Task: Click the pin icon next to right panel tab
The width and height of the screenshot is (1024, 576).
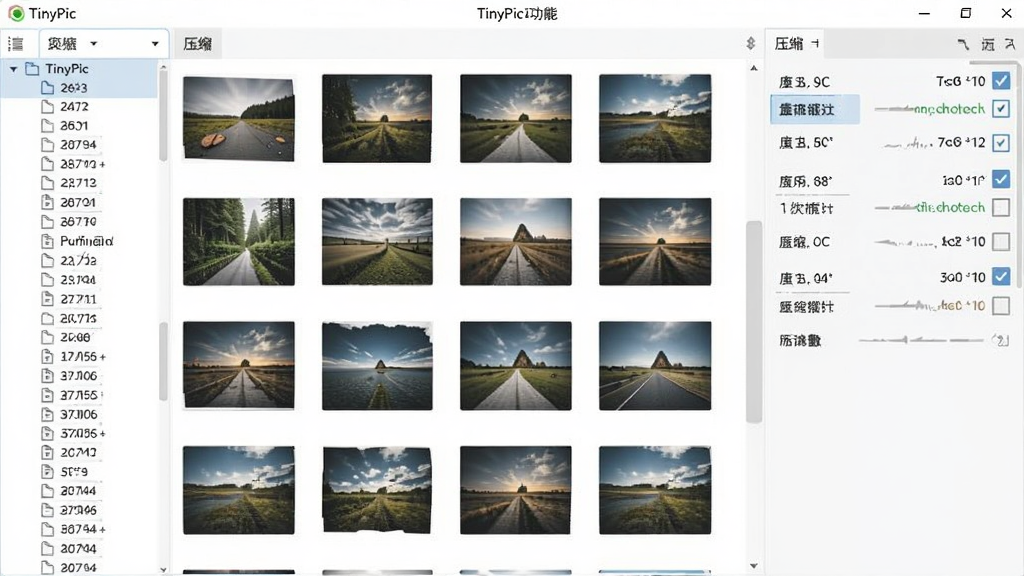Action: click(814, 44)
